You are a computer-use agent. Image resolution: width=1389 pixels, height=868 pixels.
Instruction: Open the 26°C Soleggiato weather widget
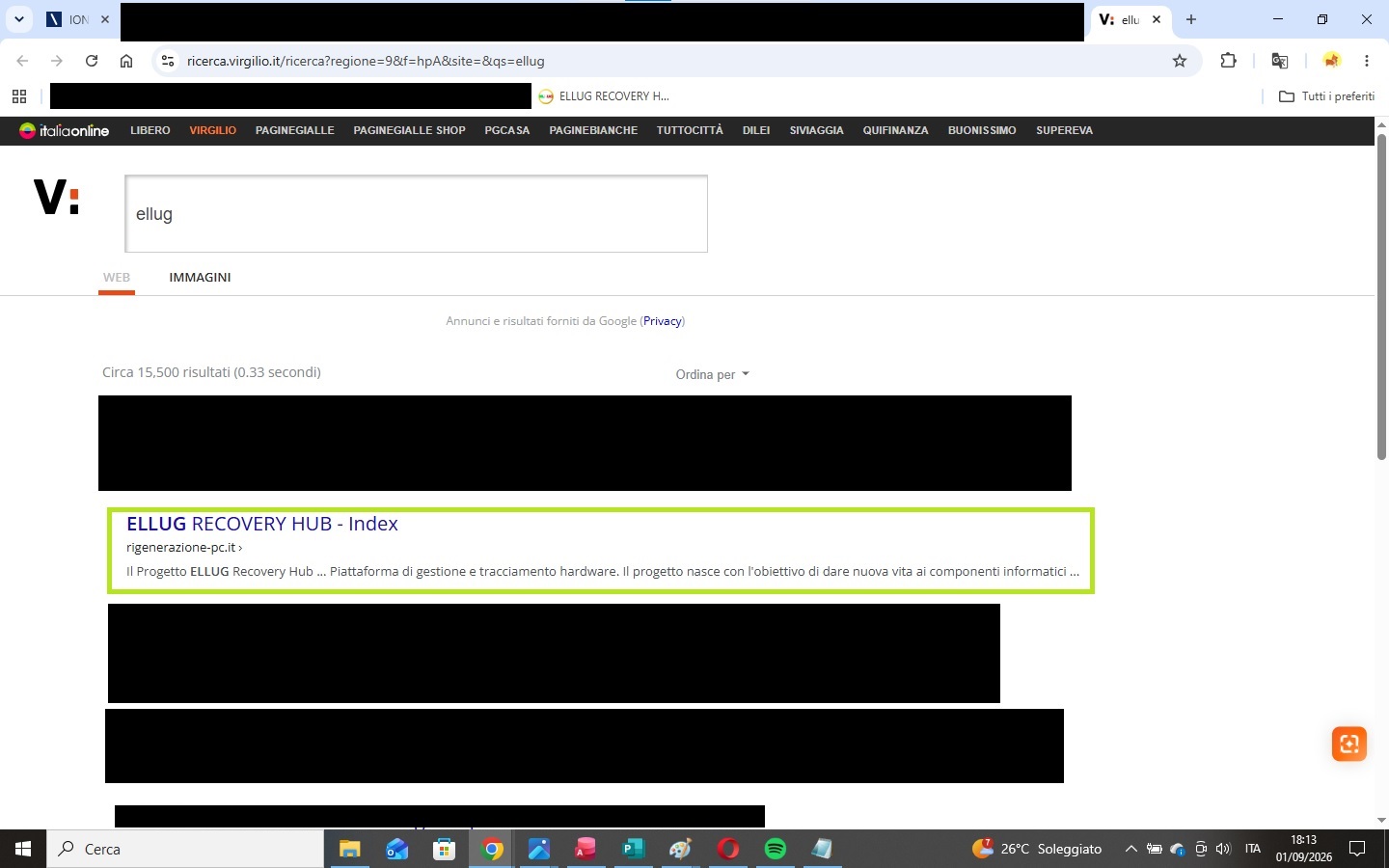1037,849
